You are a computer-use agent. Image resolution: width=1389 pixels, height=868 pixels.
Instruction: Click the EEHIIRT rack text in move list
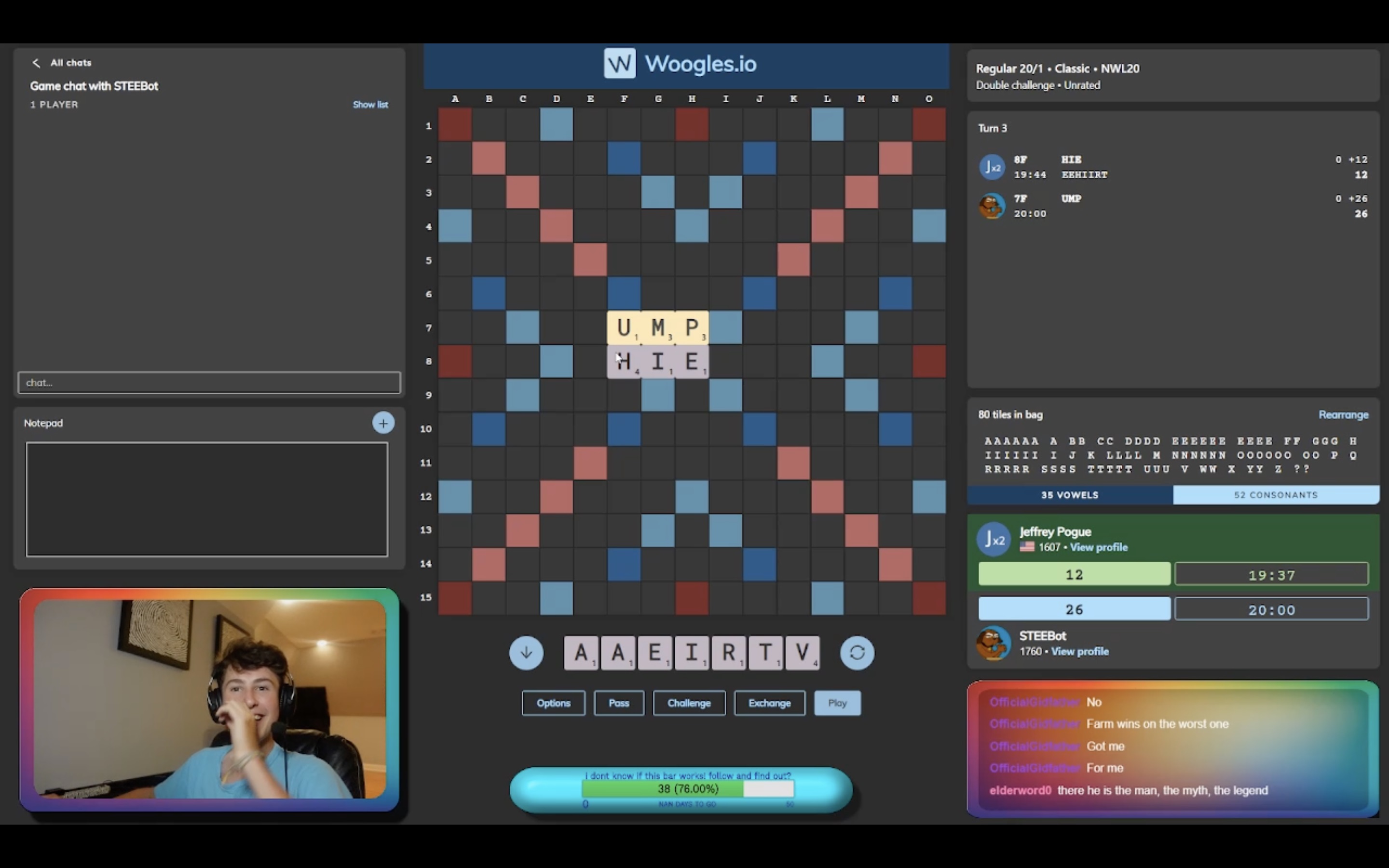click(1084, 175)
